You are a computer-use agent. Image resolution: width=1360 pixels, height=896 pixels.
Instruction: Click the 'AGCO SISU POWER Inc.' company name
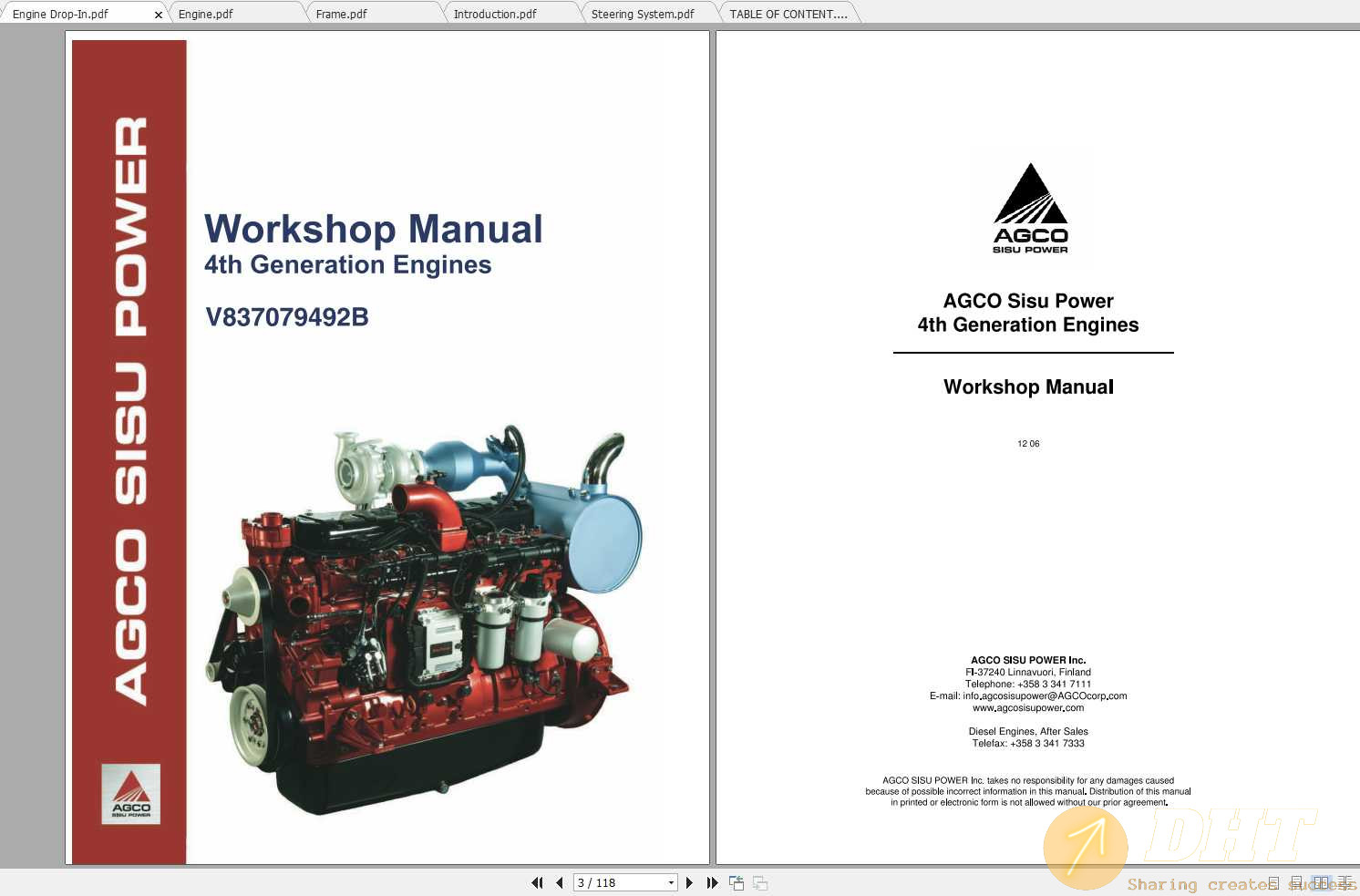click(x=1028, y=660)
